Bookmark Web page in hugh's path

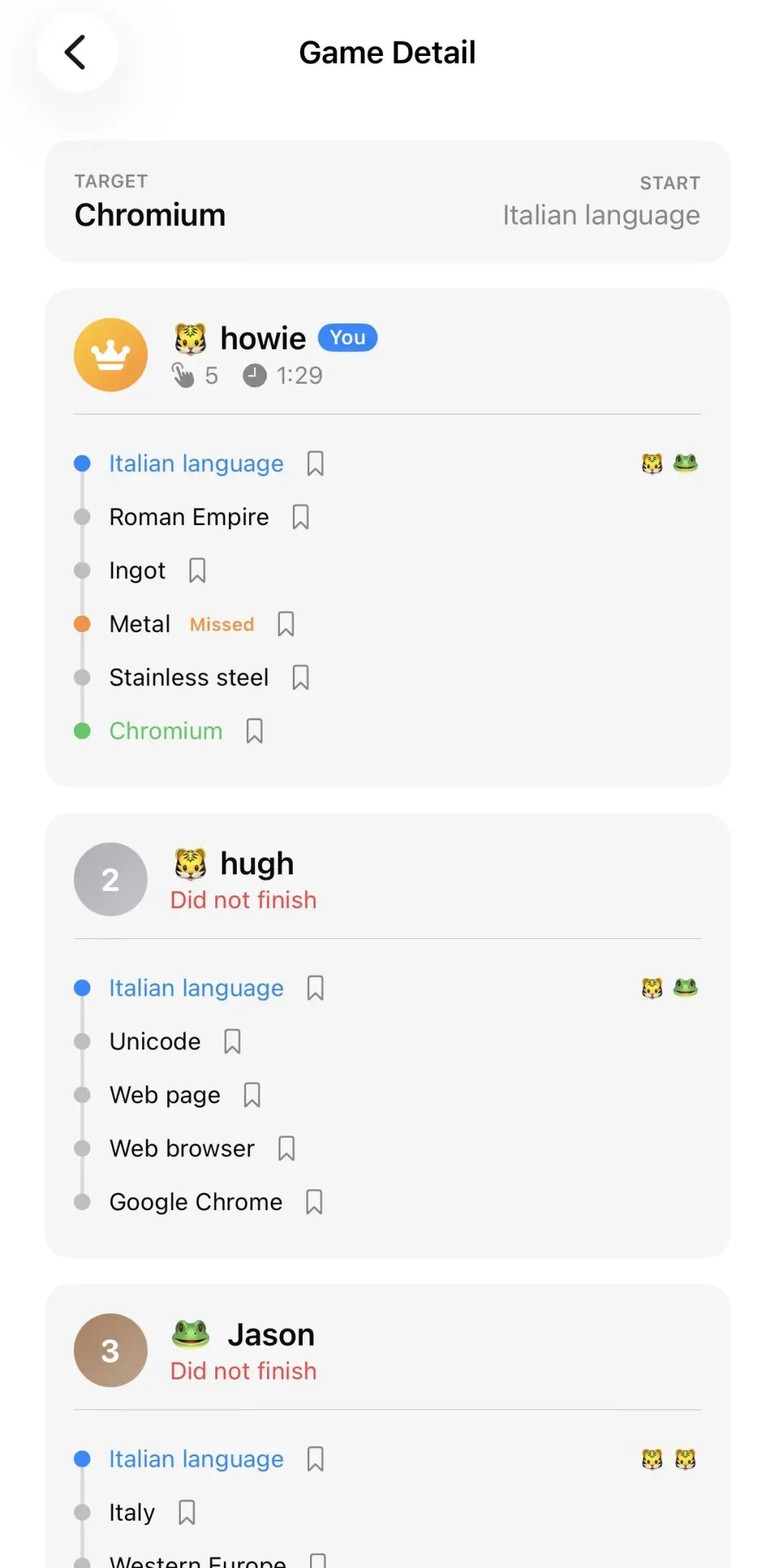tap(252, 1095)
